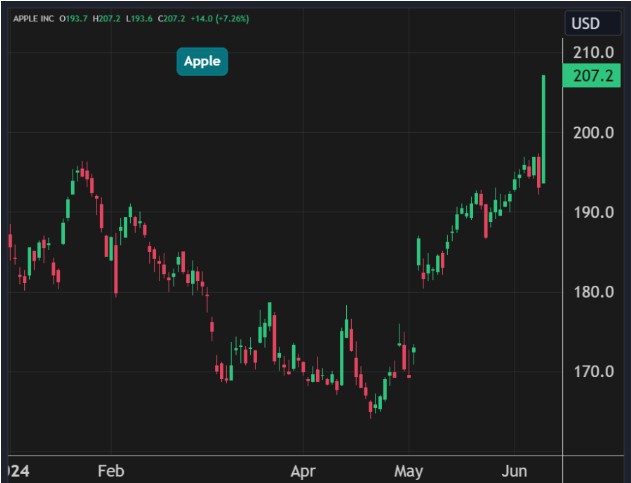Click the Apr time axis label
The width and height of the screenshot is (631, 483).
pyautogui.click(x=303, y=471)
